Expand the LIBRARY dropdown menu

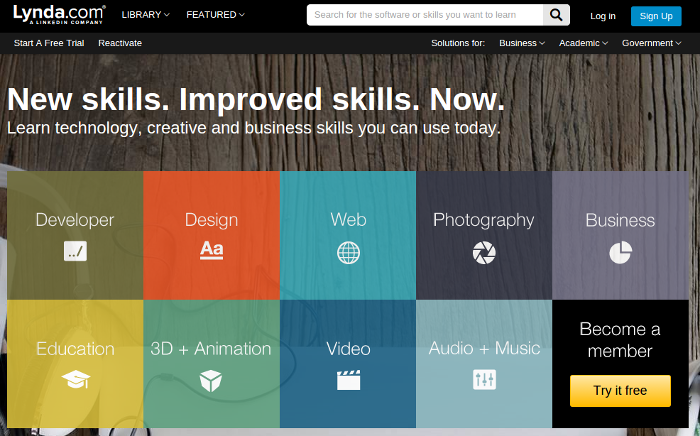tap(145, 15)
